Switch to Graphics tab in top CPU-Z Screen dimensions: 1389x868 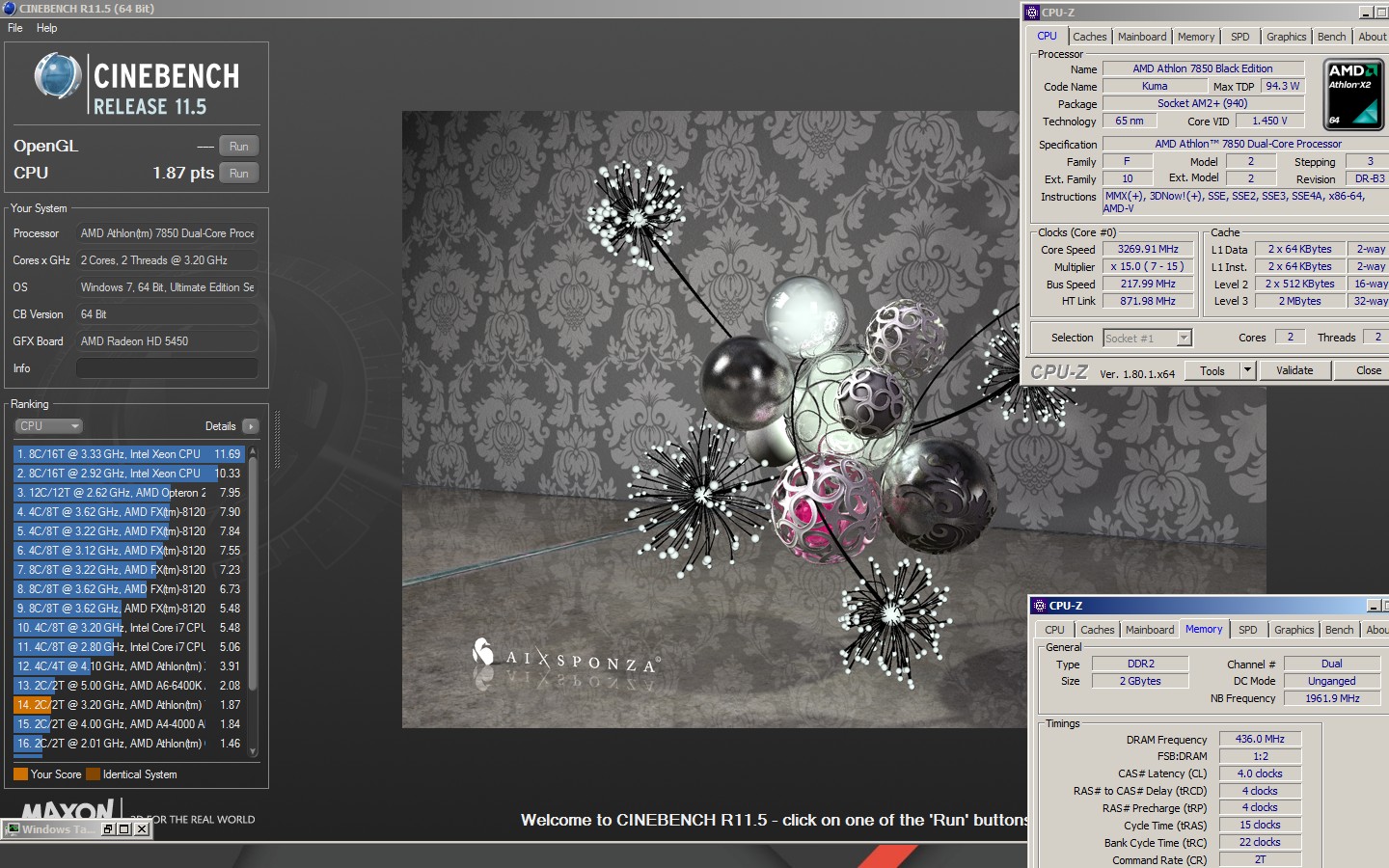(x=1287, y=37)
